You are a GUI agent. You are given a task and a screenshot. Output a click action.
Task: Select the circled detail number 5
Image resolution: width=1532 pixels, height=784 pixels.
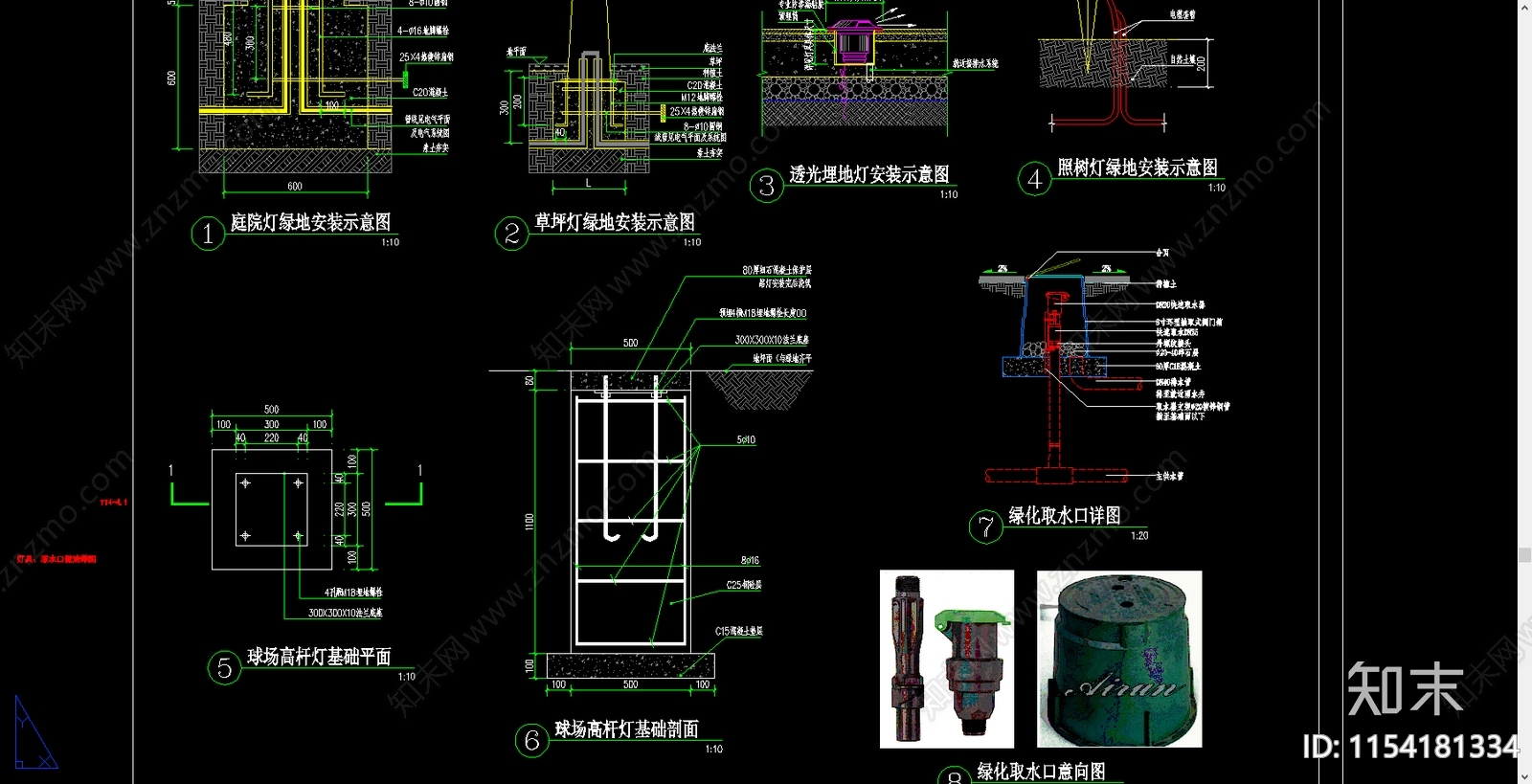(225, 668)
